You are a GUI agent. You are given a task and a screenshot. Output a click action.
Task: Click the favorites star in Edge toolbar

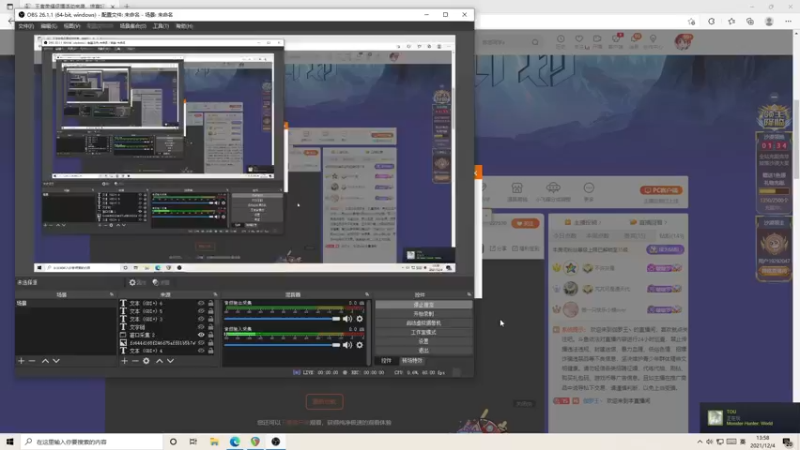pyautogui.click(x=731, y=21)
